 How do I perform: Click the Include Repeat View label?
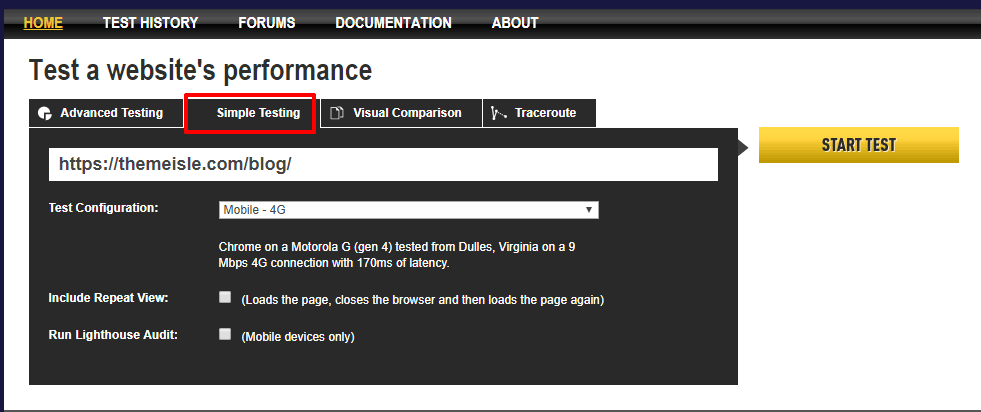108,298
